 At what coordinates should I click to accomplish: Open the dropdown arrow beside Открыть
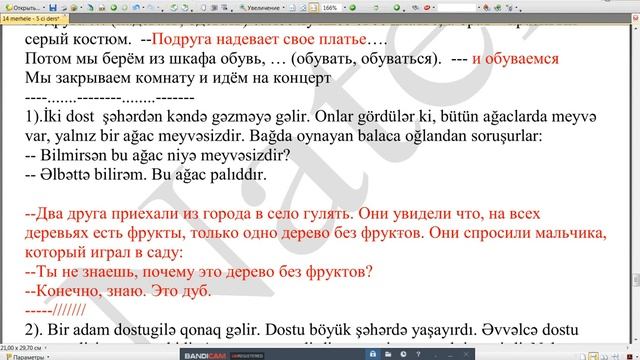coord(44,8)
